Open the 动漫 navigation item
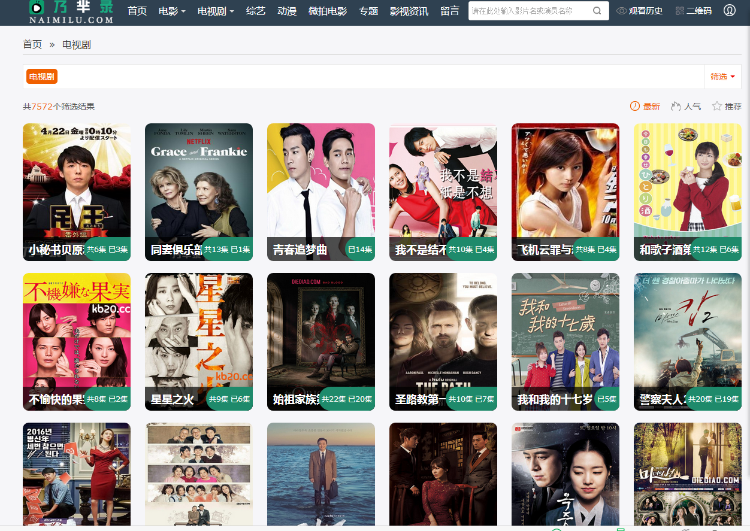 (x=287, y=11)
